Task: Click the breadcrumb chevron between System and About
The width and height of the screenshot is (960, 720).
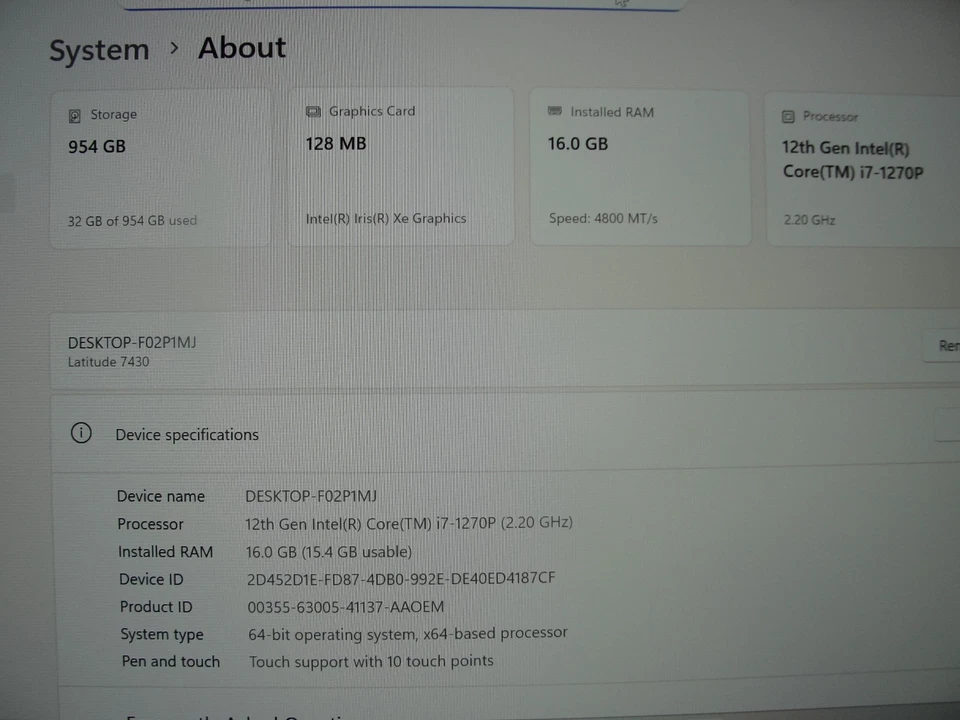Action: pyautogui.click(x=175, y=48)
